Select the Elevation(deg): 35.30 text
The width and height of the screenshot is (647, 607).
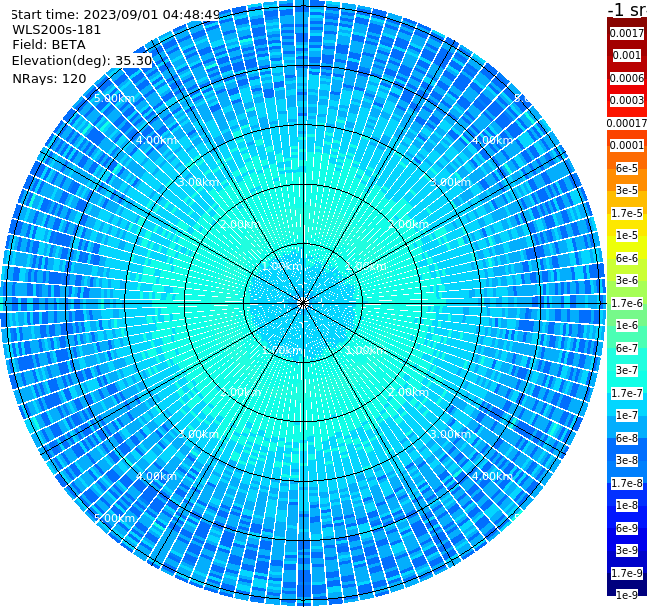82,61
